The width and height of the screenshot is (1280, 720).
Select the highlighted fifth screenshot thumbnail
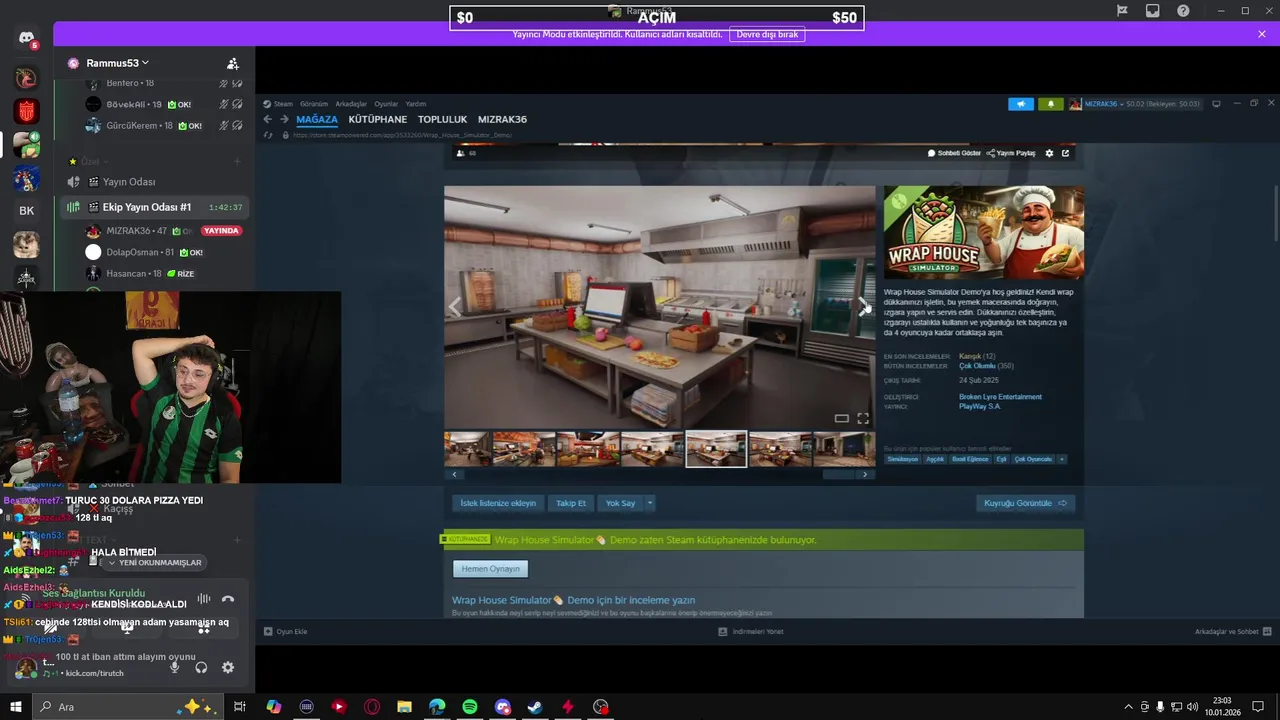716,449
